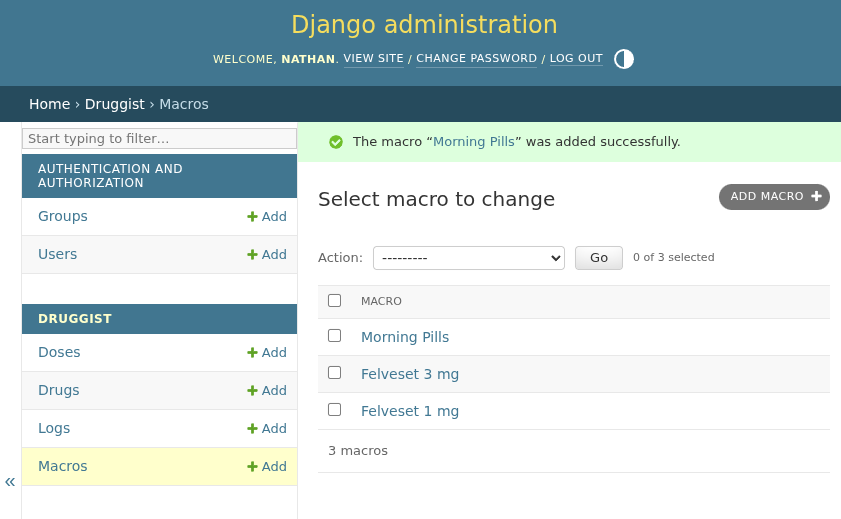Click the ADD MACRO button
Screen dimensions: 841x519
point(774,197)
